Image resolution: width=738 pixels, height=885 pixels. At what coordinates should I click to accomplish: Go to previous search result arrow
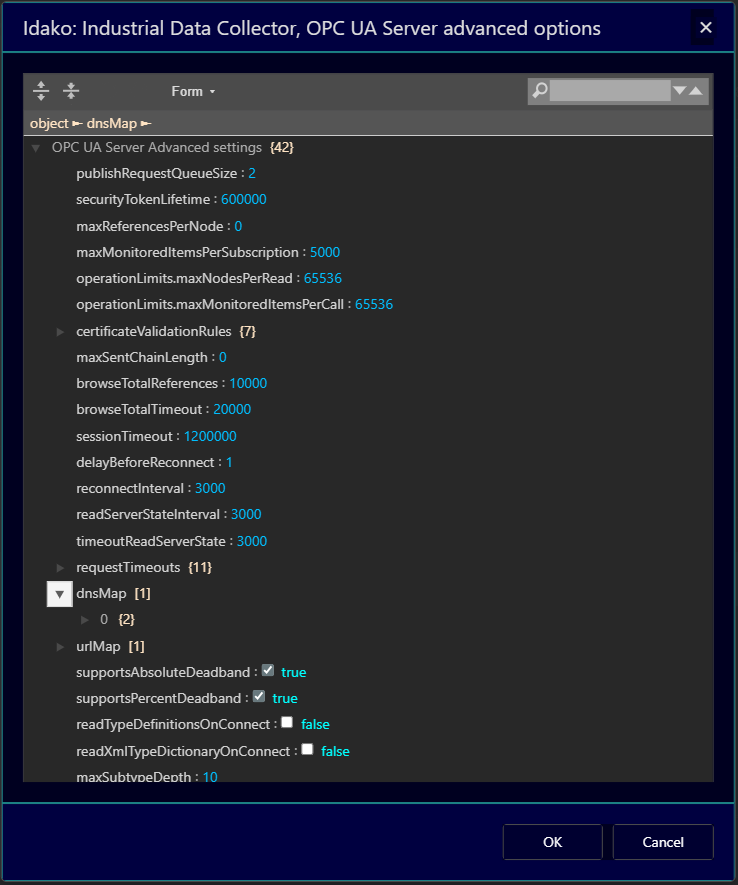(697, 91)
